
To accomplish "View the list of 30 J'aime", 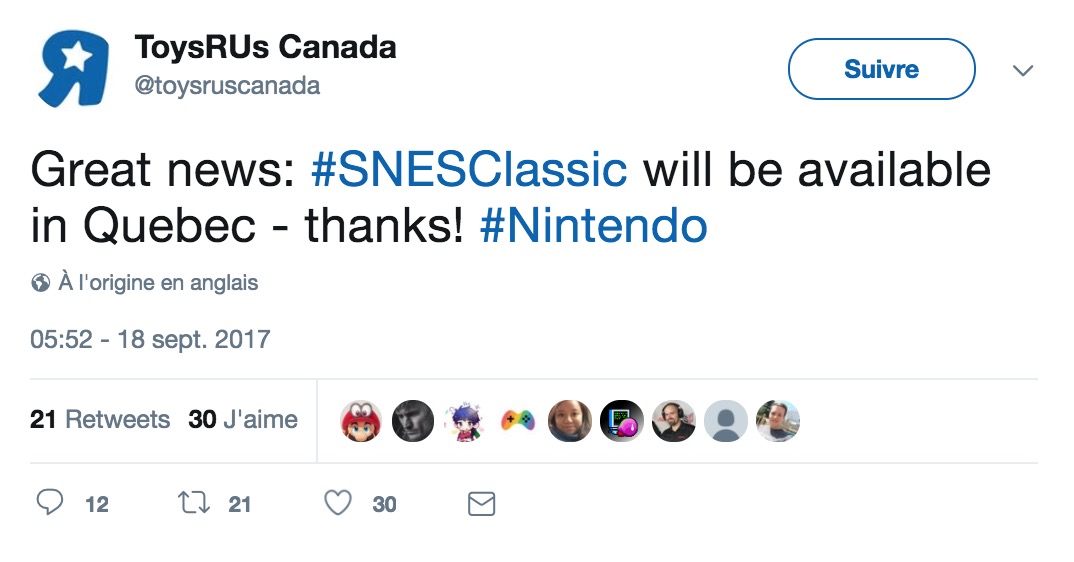I will [243, 419].
